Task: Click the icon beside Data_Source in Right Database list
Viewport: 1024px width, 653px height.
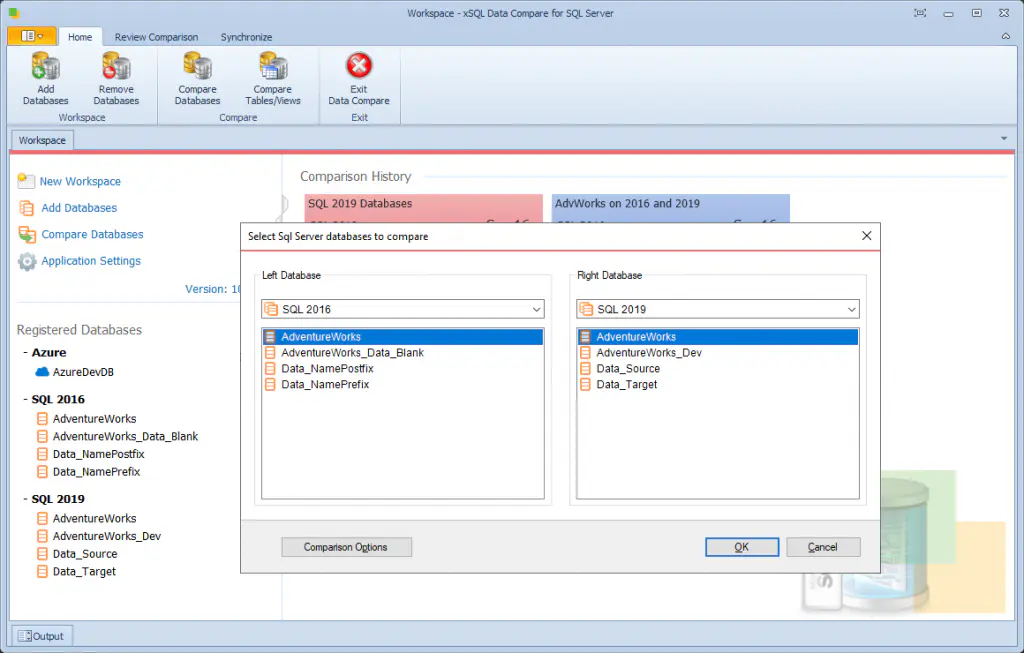Action: coord(585,368)
